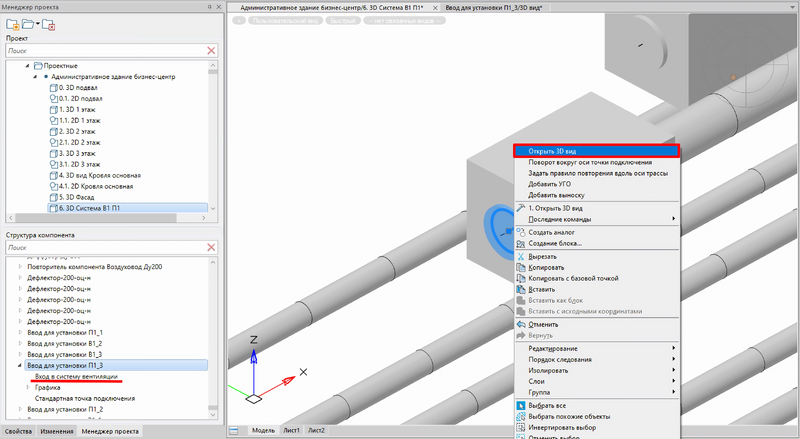
Task: Click Вставить paste item
Action: click(596, 289)
